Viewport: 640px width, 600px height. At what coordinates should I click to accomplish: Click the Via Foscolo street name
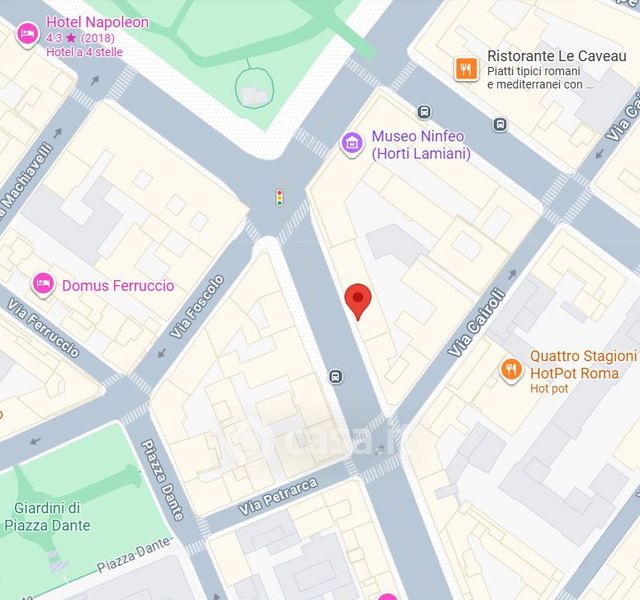197,307
